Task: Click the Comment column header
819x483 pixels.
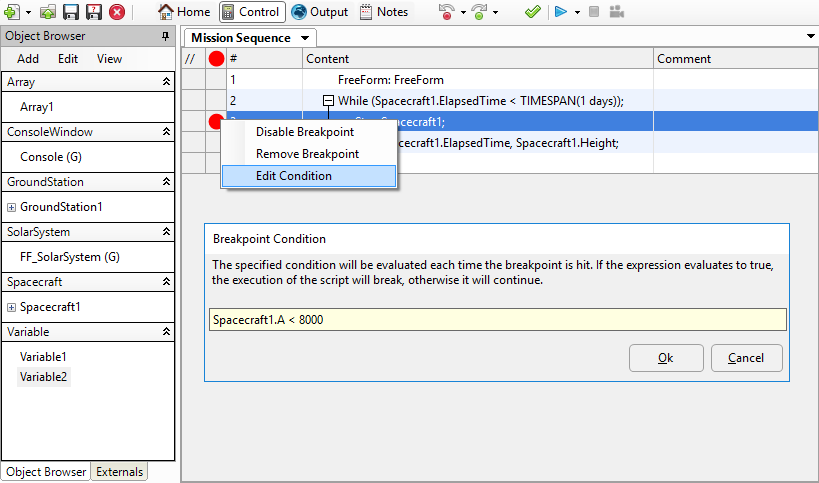Action: click(736, 58)
